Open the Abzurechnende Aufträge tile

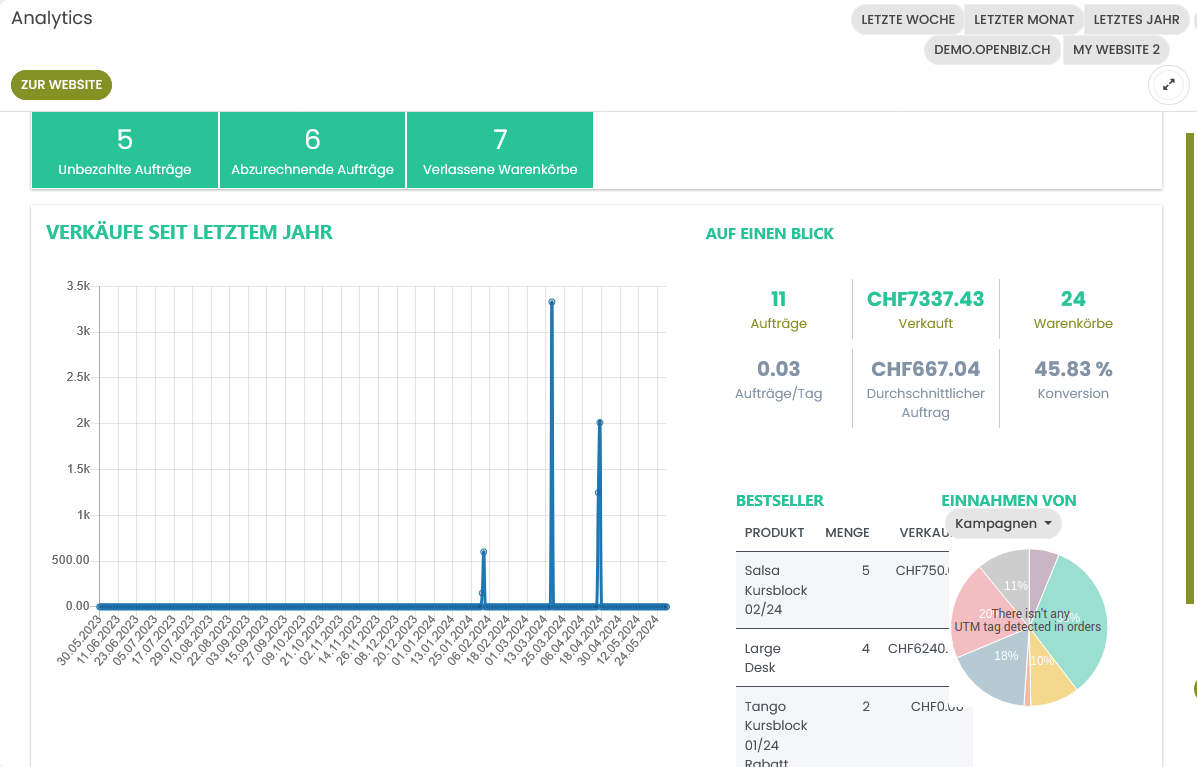point(312,150)
